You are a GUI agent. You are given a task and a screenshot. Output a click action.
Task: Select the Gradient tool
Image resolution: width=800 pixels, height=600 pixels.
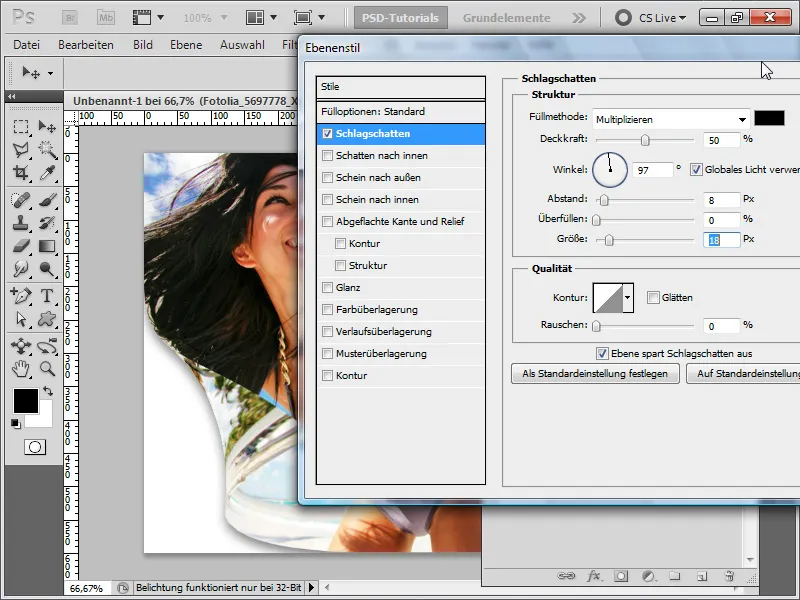pos(47,246)
